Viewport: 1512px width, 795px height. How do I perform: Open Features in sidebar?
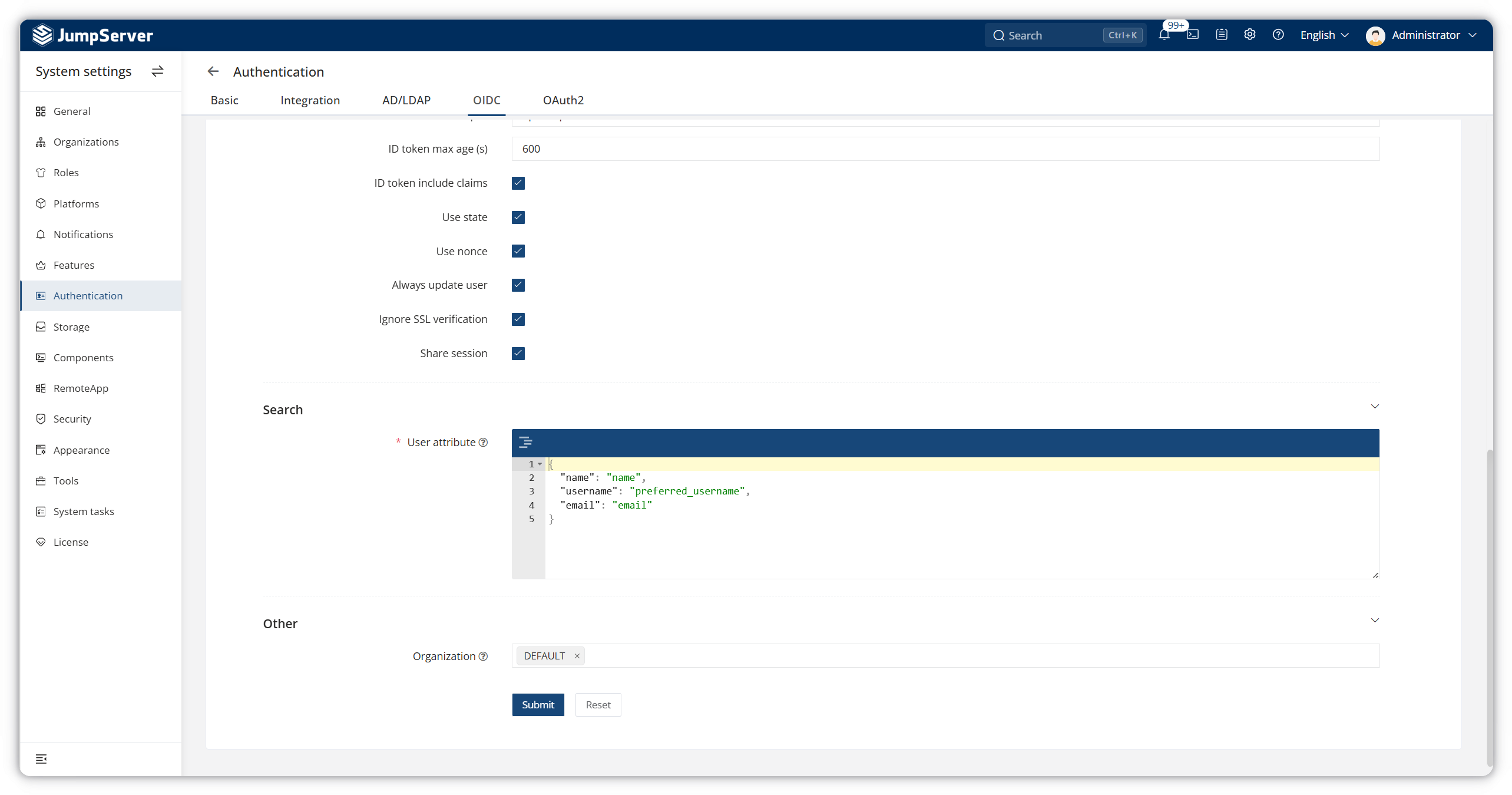click(x=101, y=265)
